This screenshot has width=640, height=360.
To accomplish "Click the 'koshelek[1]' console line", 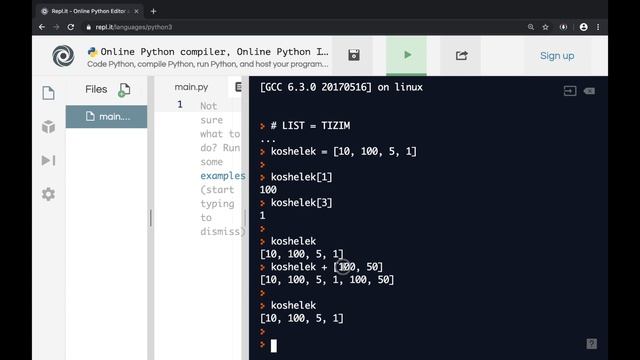I will click(302, 177).
